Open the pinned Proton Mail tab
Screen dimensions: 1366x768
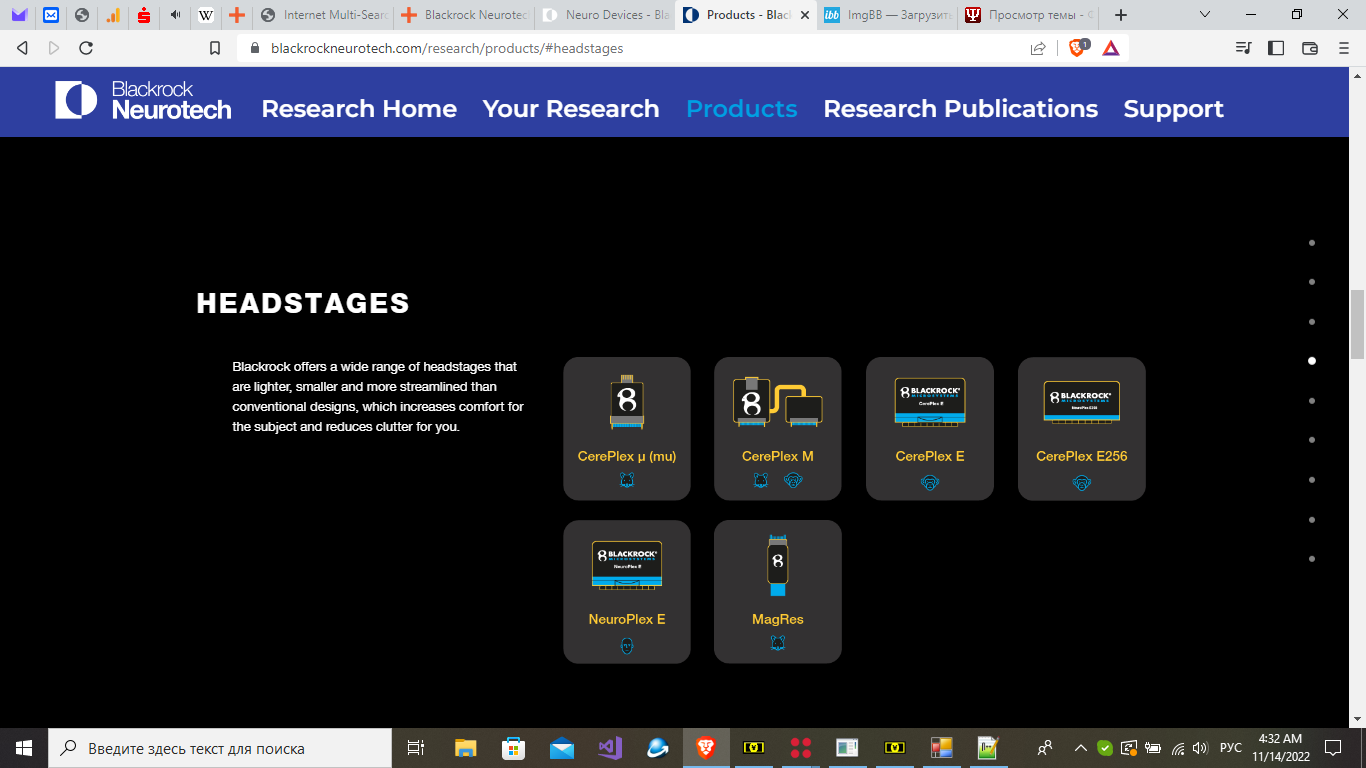[x=19, y=15]
